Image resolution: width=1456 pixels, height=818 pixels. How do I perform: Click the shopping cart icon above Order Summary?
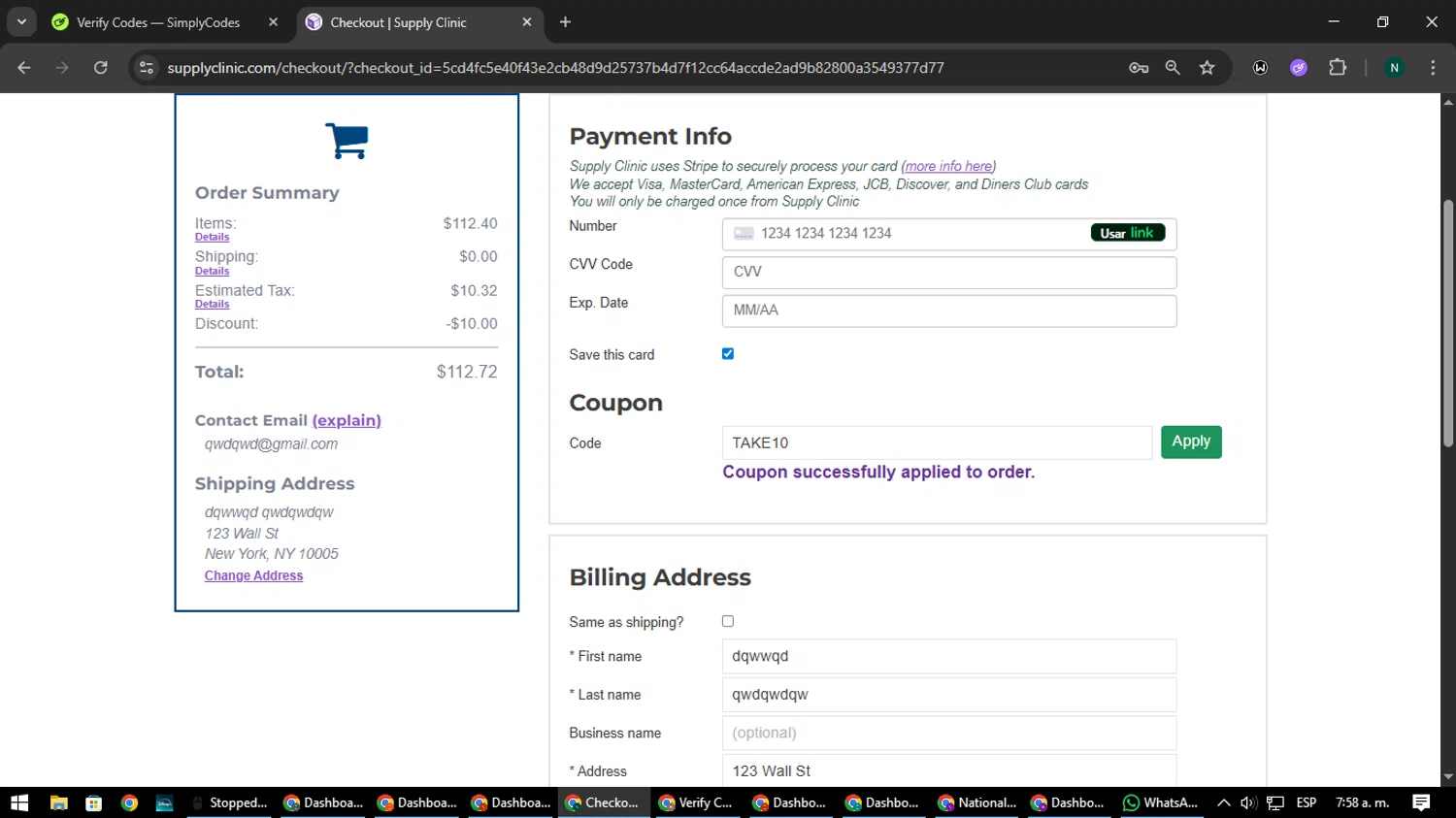pos(347,141)
